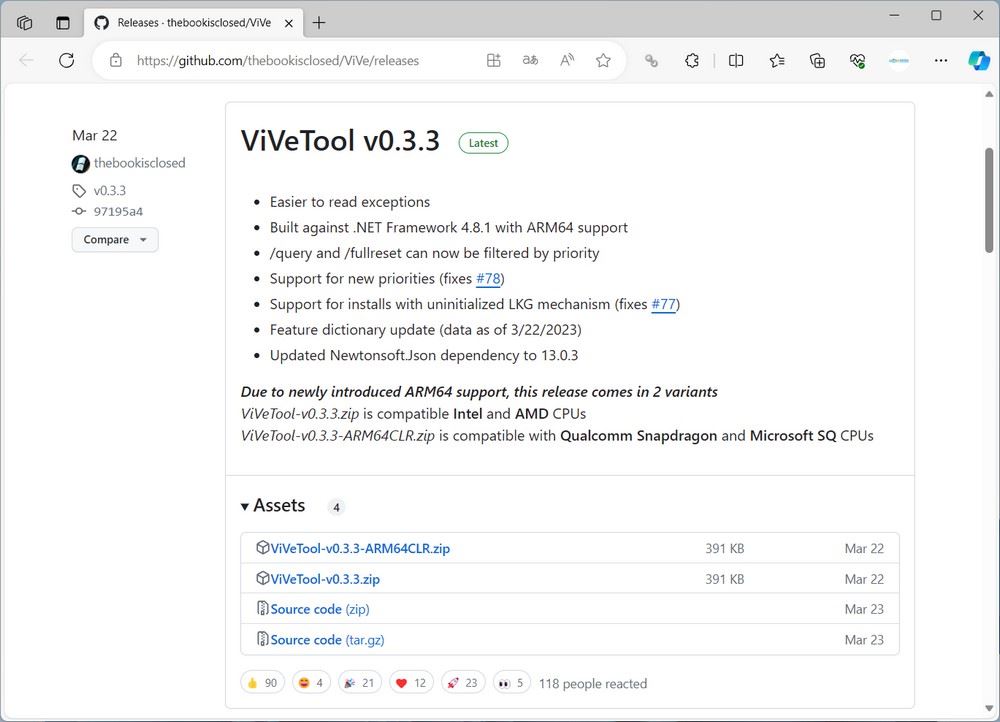Start Read aloud from address bar
Viewport: 1000px width, 722px height.
pos(566,61)
